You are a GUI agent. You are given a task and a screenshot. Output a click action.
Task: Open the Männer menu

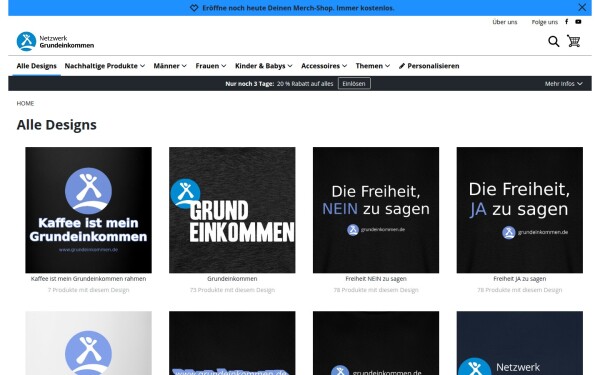click(x=170, y=66)
